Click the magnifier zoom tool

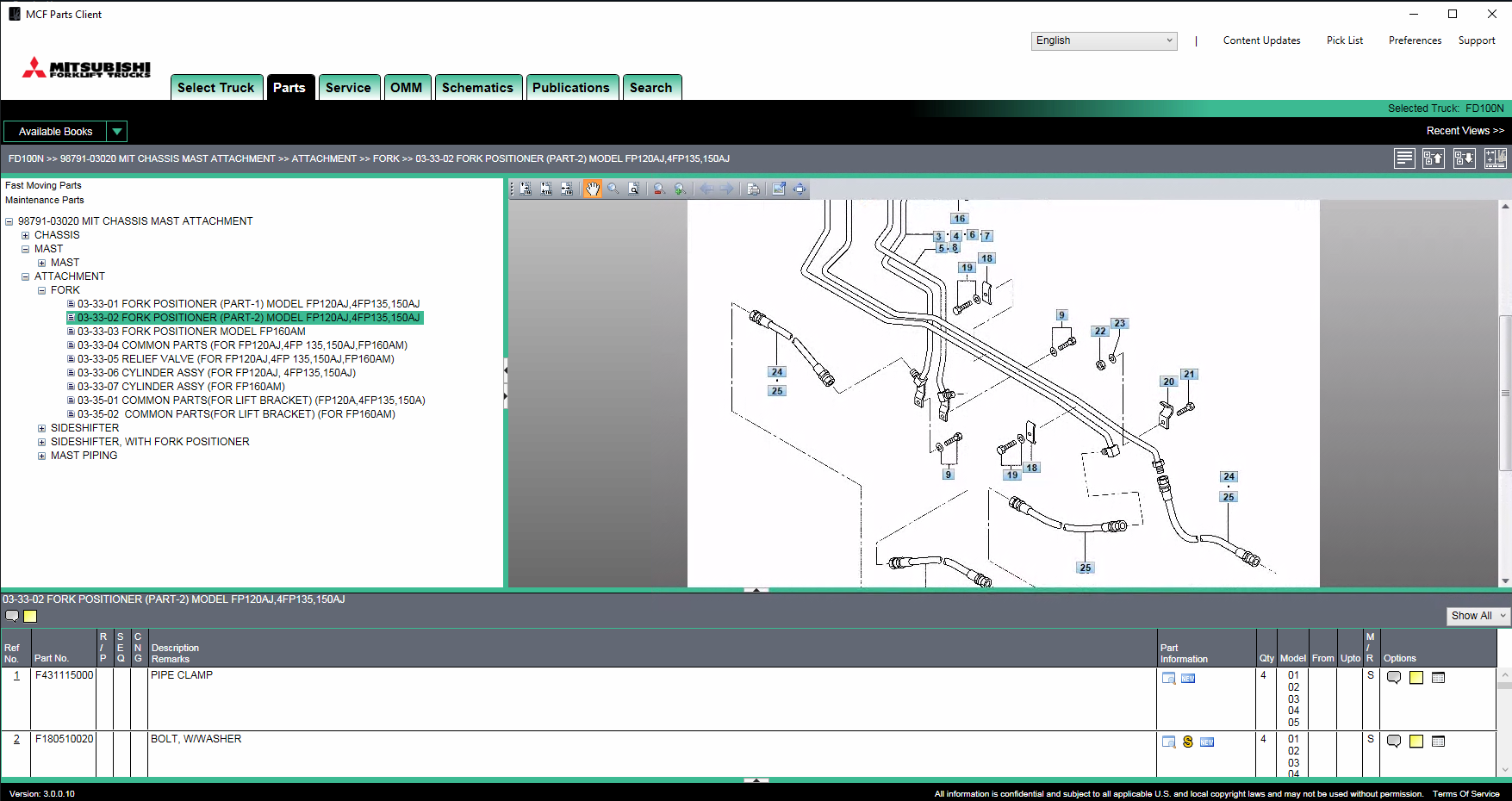613,189
